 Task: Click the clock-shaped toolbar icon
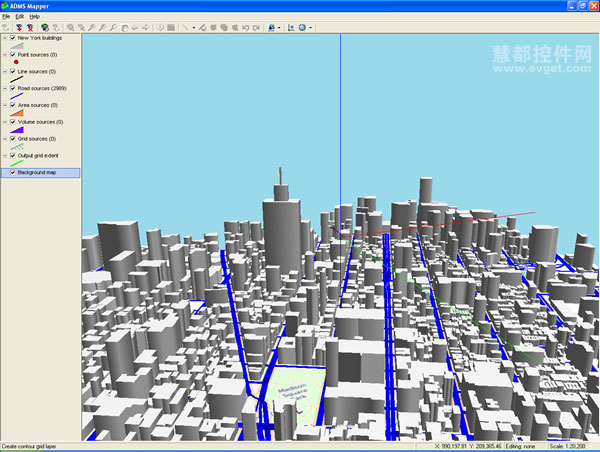160,28
